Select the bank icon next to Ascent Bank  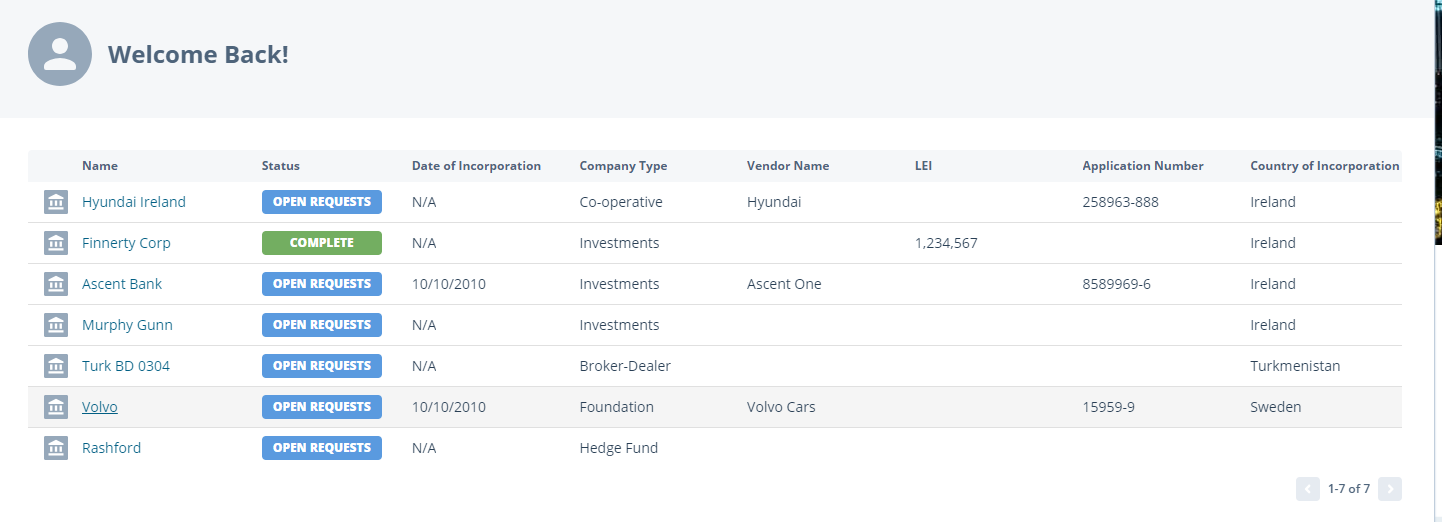56,284
